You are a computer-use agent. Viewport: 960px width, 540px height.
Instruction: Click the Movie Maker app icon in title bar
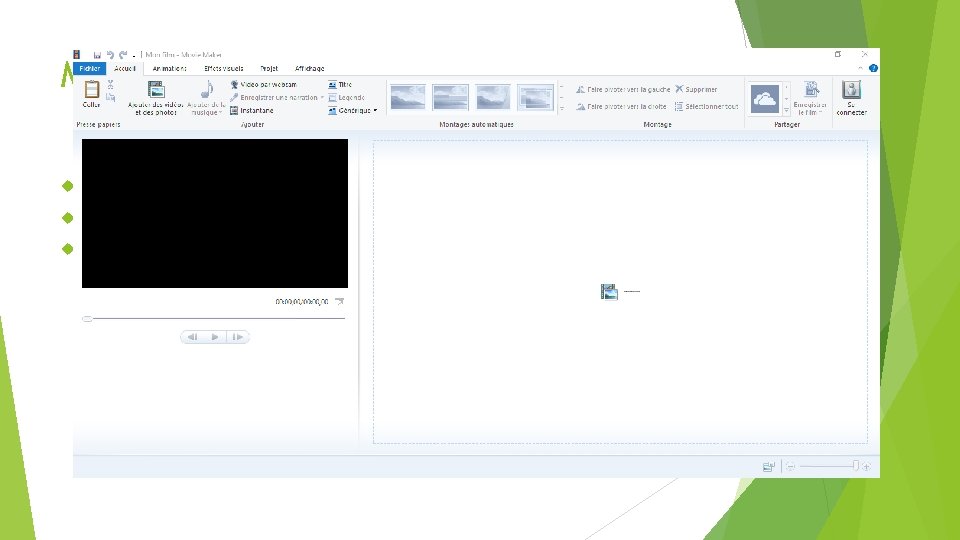click(77, 54)
